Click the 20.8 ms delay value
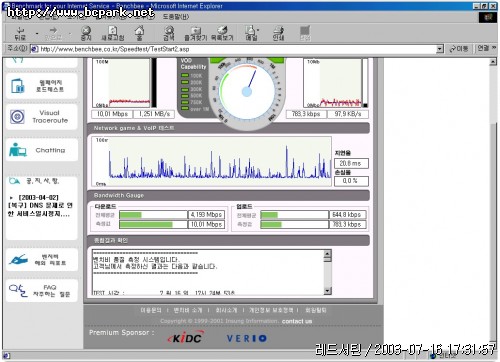Viewport: 500px width, 362px height. [x=351, y=163]
